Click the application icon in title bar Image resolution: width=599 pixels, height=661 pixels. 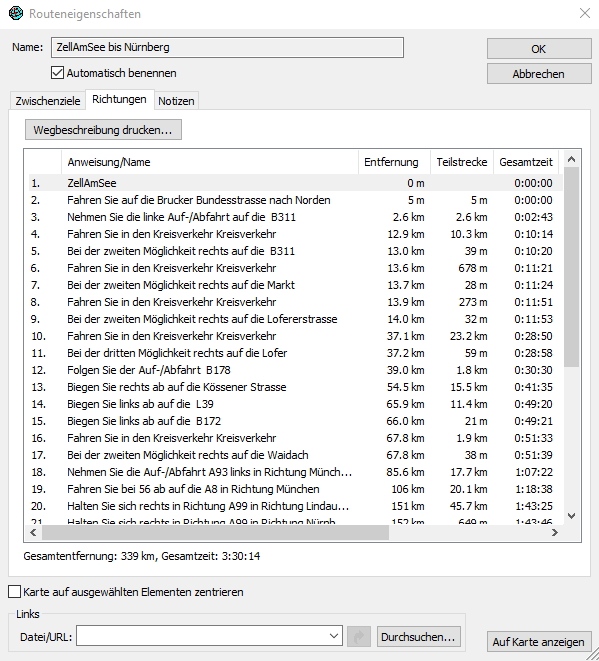coord(16,13)
